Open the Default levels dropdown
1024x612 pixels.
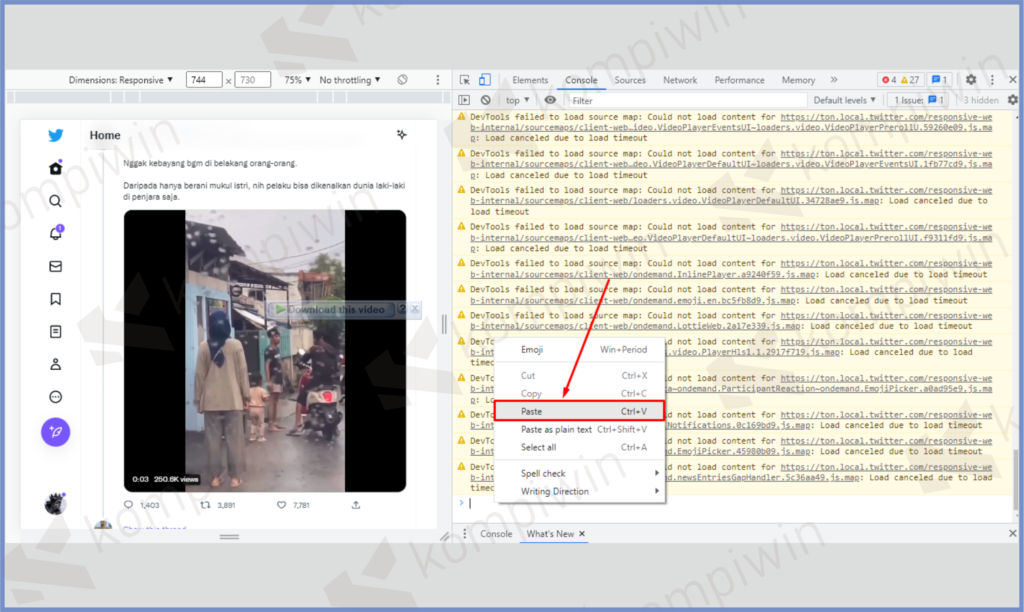(845, 101)
